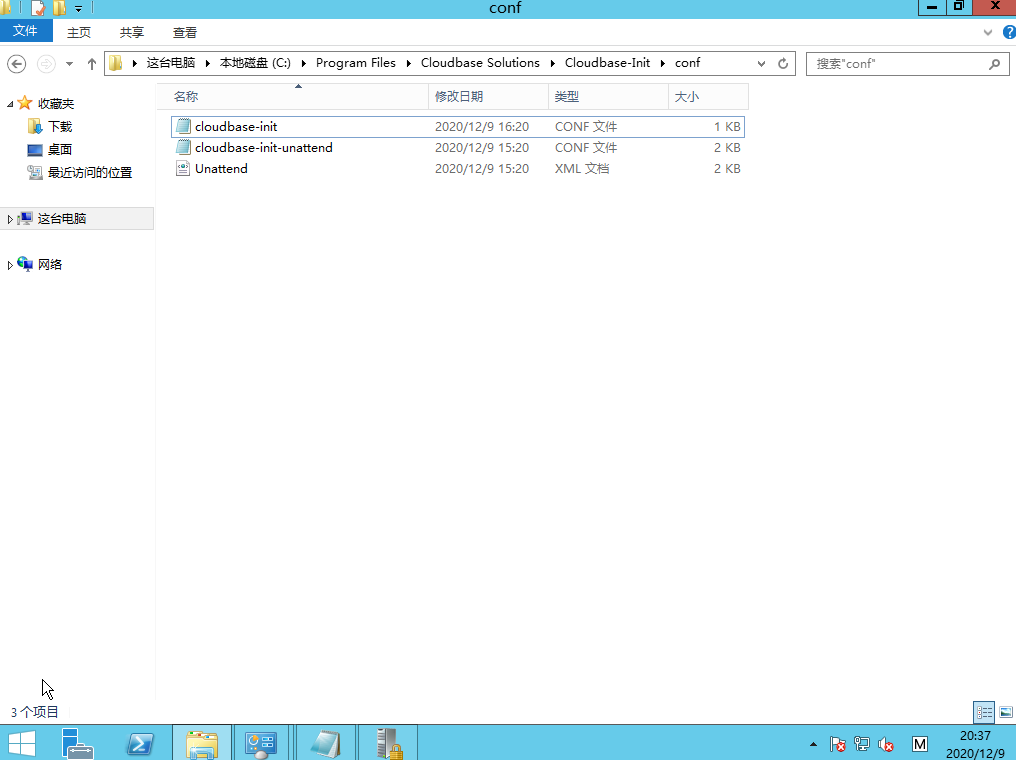Switch to details view in the status bar
Image resolution: width=1016 pixels, height=760 pixels.
[983, 712]
